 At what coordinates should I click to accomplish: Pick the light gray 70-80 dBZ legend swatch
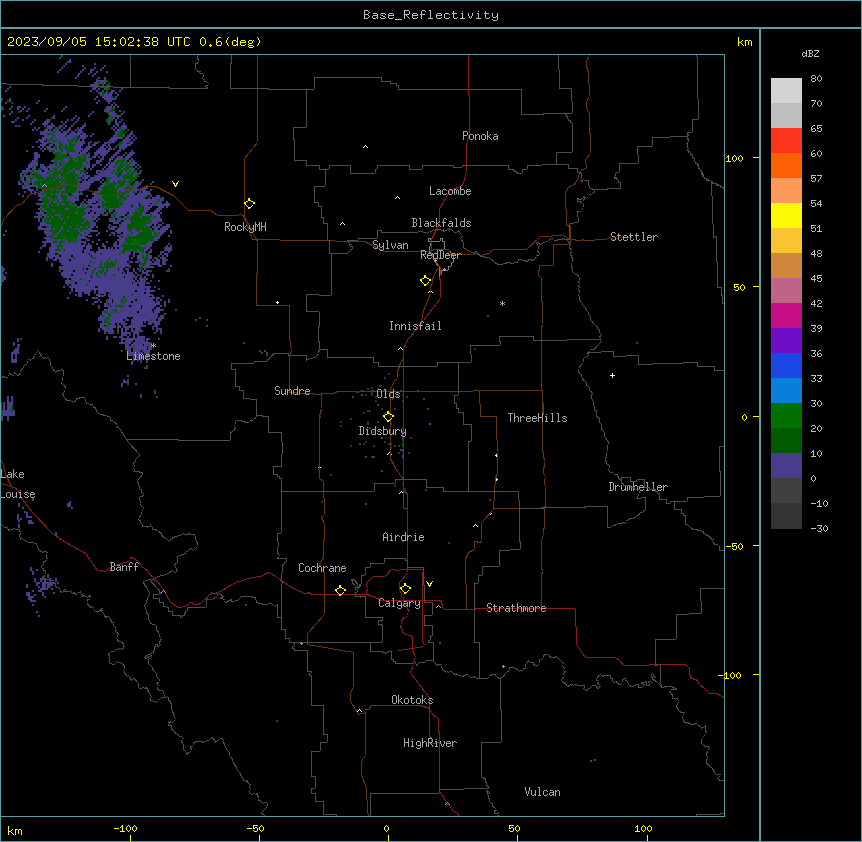click(x=786, y=90)
